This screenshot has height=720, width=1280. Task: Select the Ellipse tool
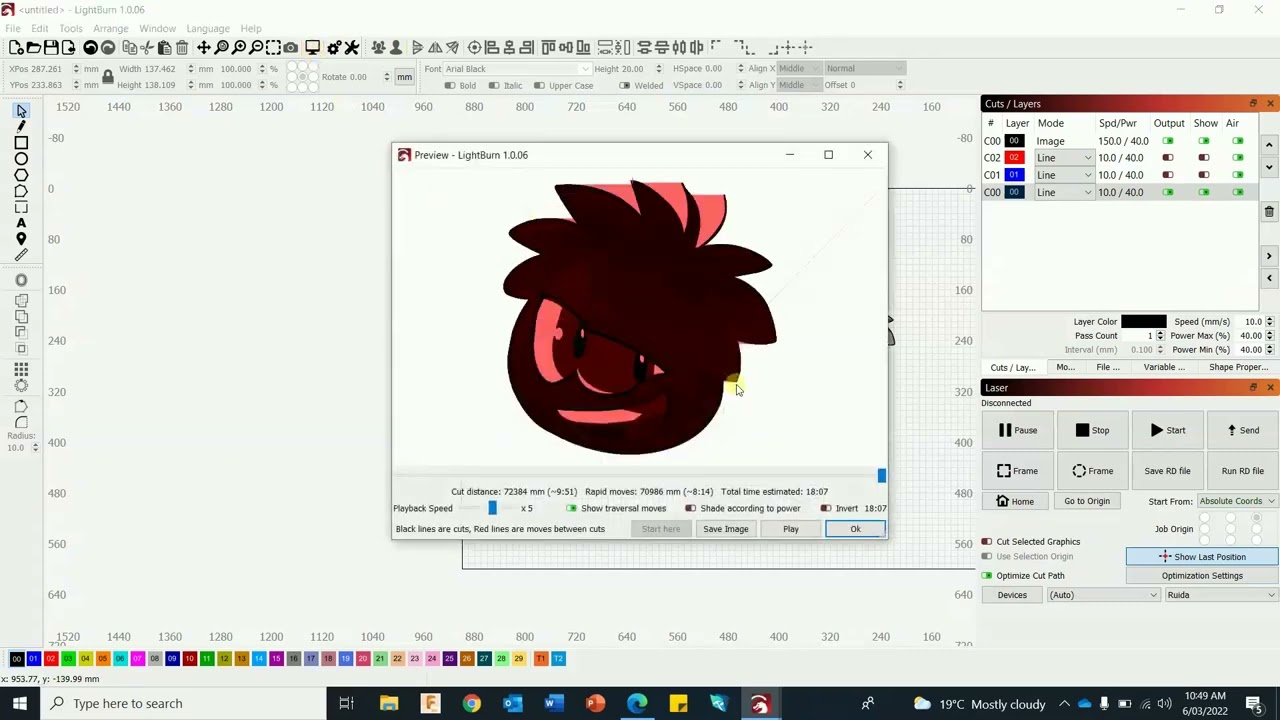pos(21,159)
